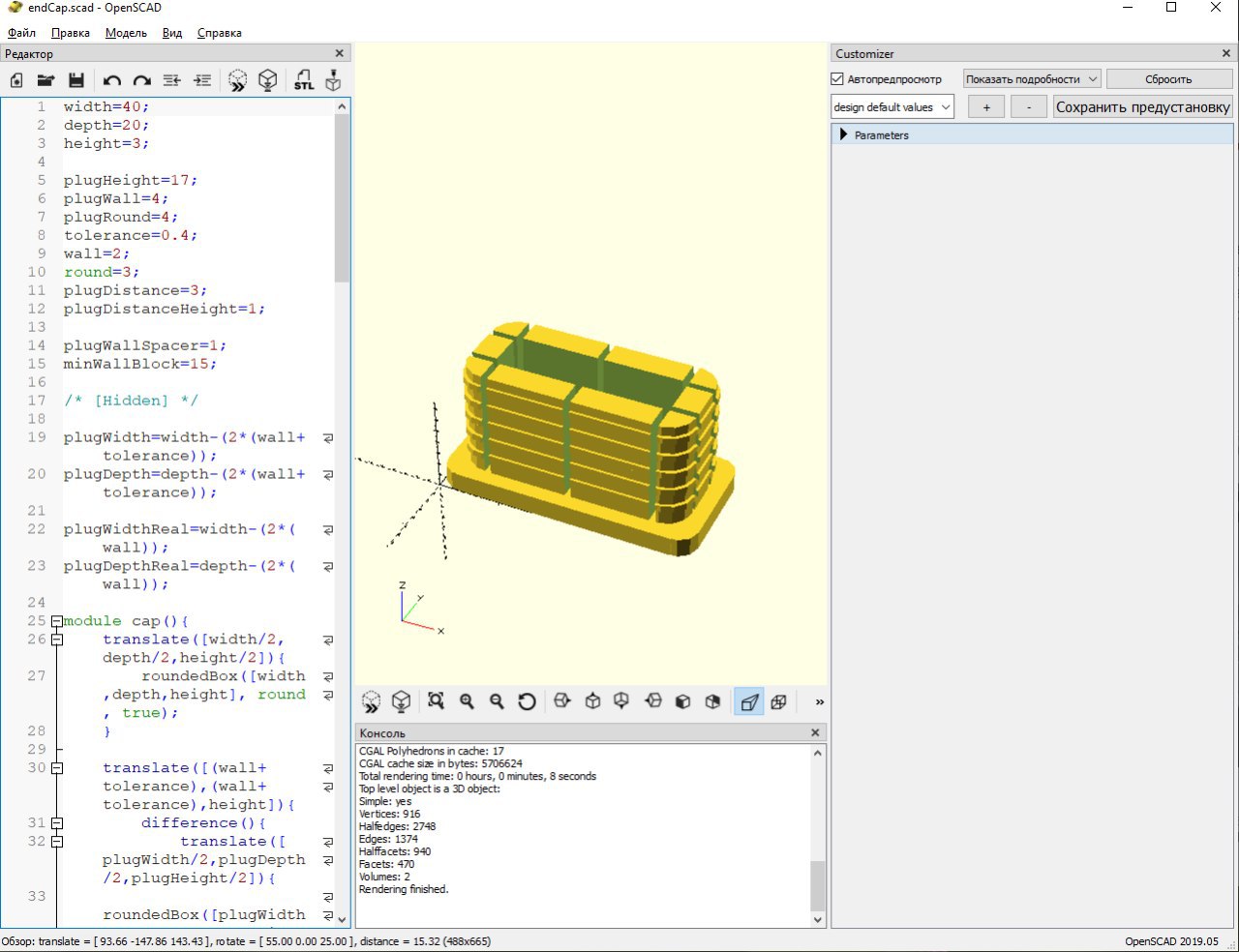1239x952 pixels.
Task: Switch to Right view cube icon
Action: coord(562,701)
